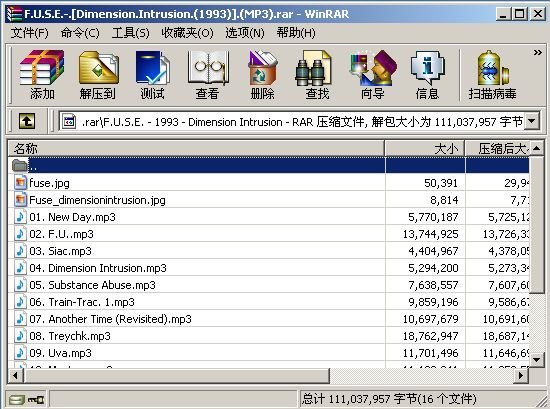Click size value 13,744,925
Image resolution: width=550 pixels, height=409 pixels.
pos(430,234)
